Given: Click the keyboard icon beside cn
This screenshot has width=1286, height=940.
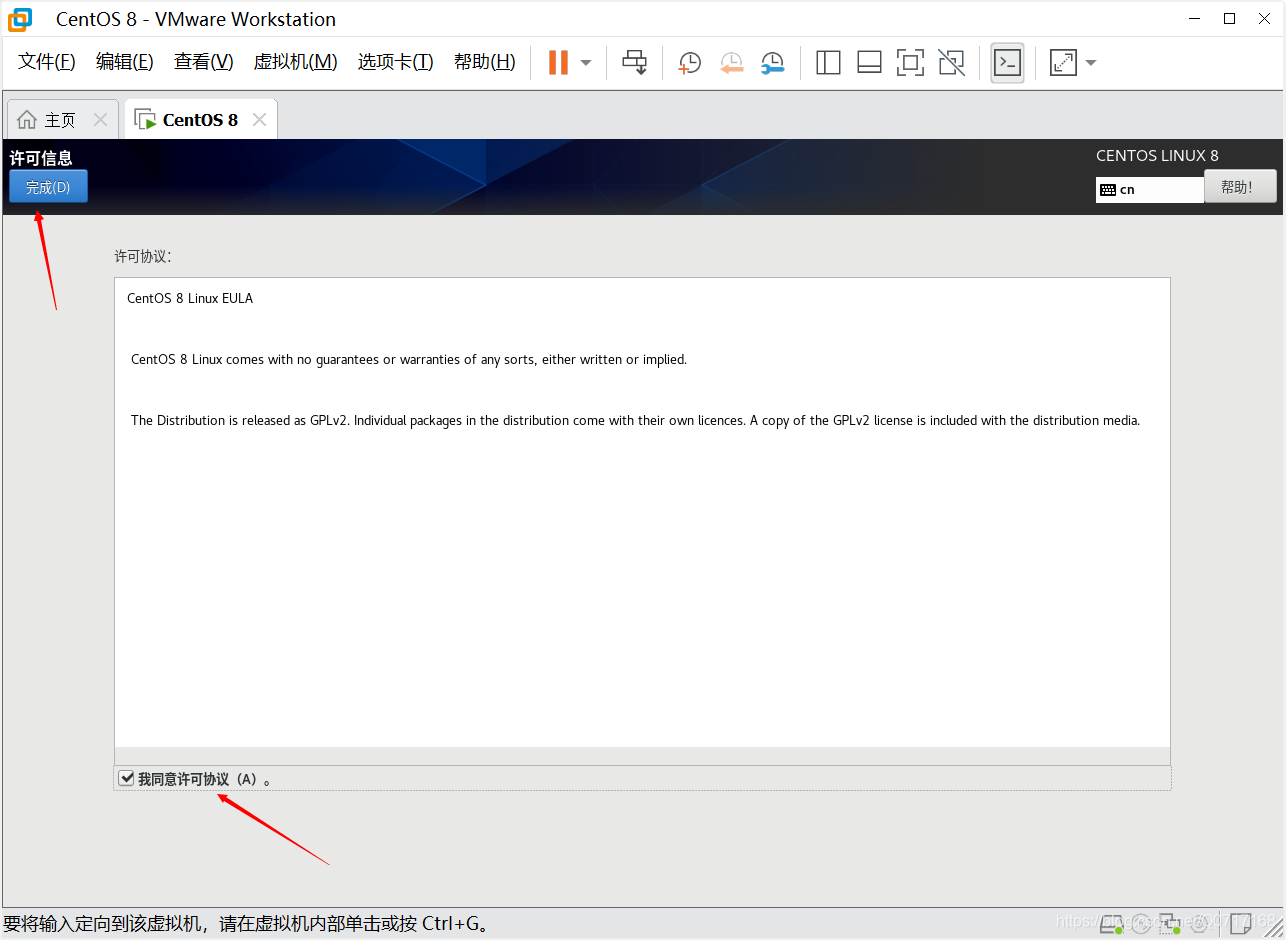Looking at the screenshot, I should (x=1107, y=190).
